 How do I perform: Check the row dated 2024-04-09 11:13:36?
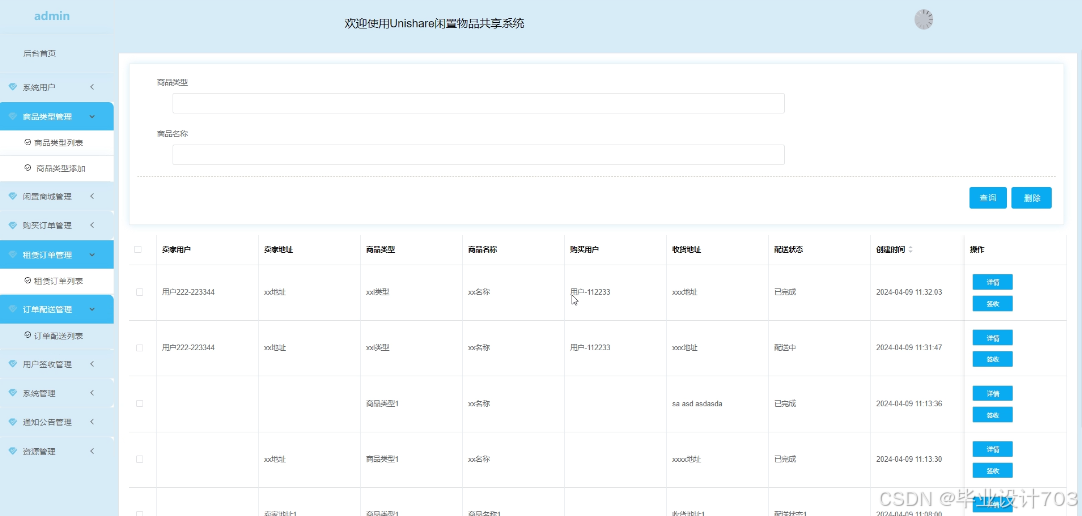point(139,404)
